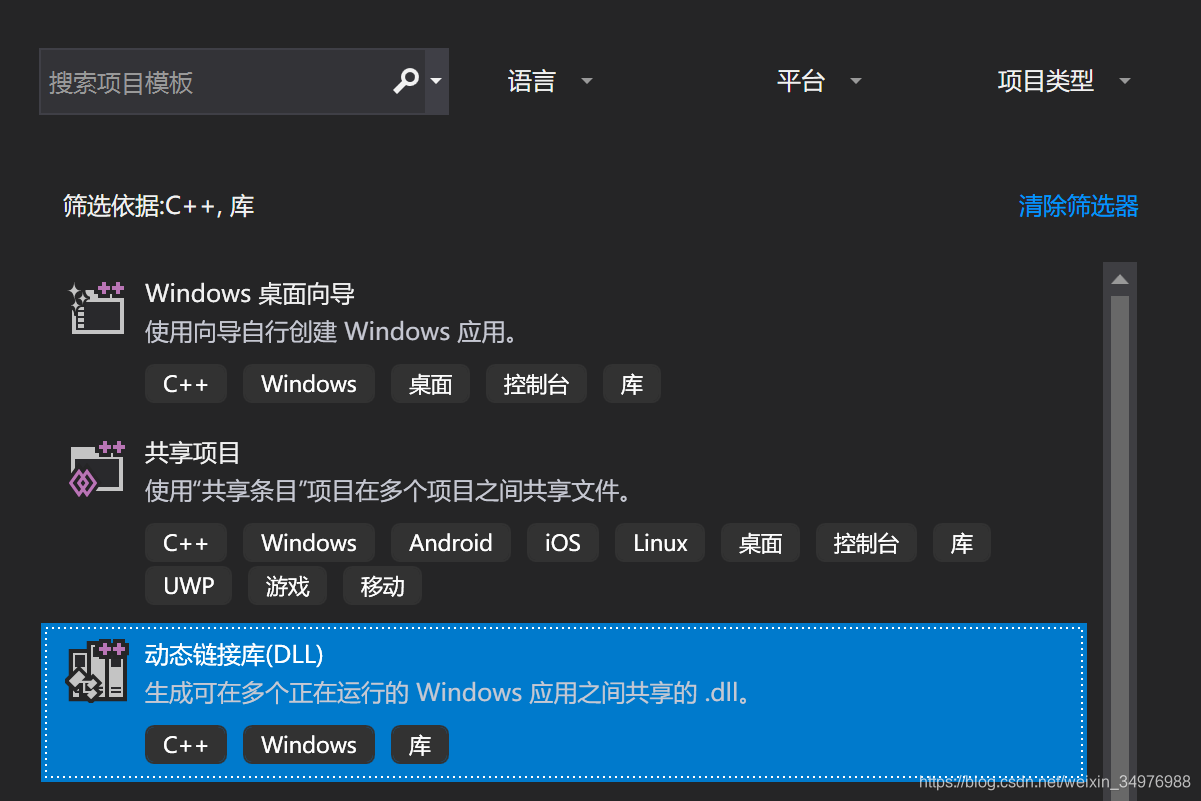Image resolution: width=1201 pixels, height=801 pixels.
Task: Click the C++ tag under 共享项目
Action: (186, 543)
